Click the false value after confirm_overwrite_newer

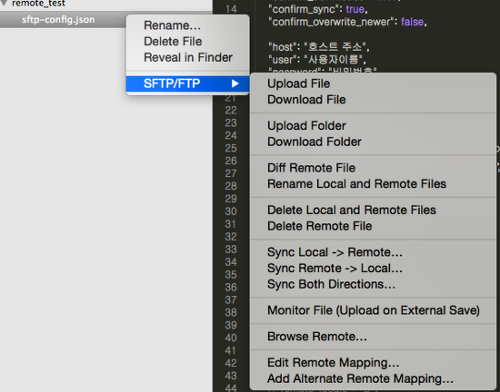413,22
